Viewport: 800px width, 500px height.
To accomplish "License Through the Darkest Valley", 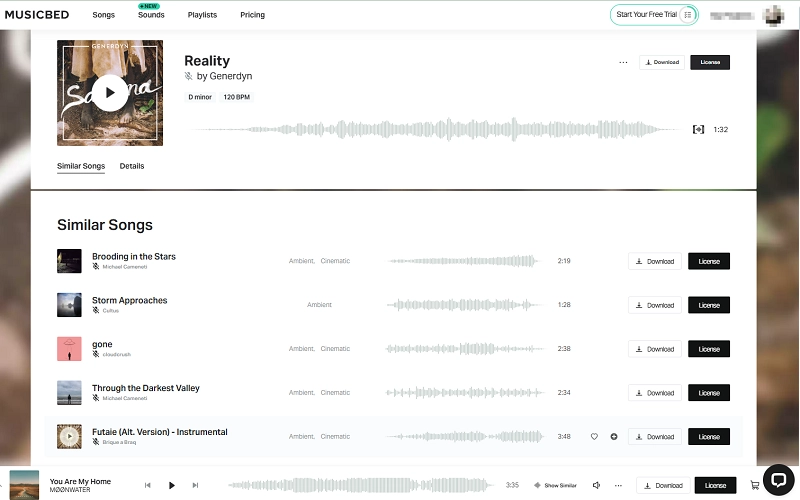I will click(709, 393).
